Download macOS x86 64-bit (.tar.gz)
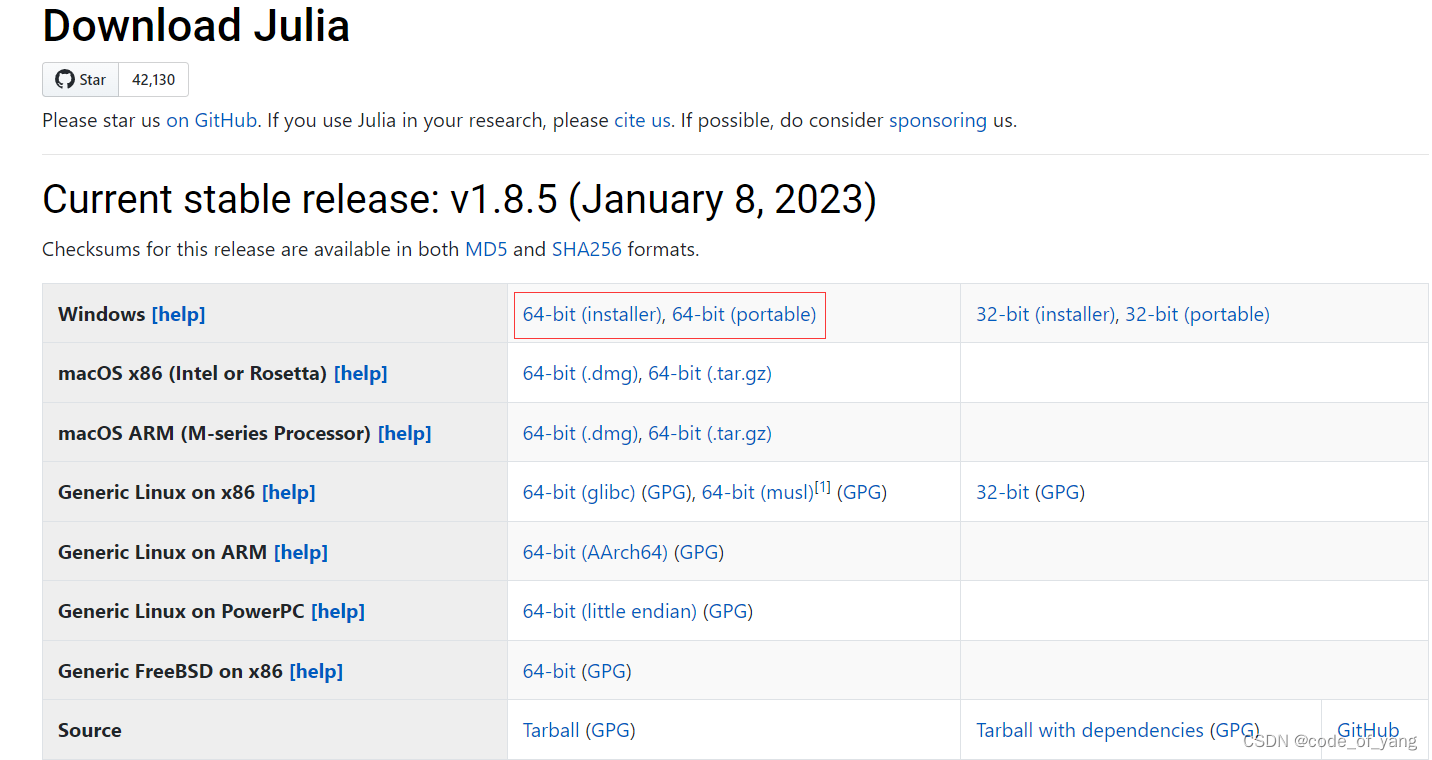The width and height of the screenshot is (1432, 760). pos(710,373)
